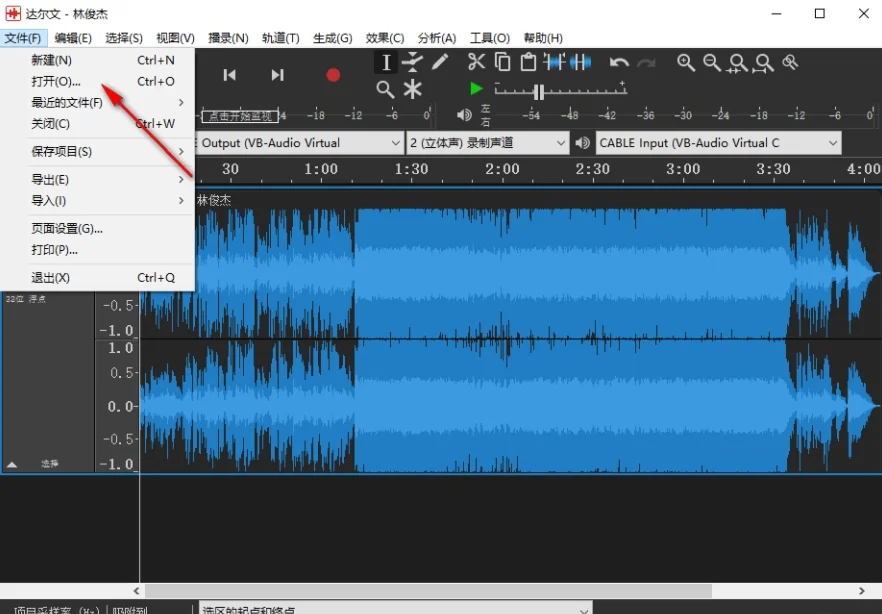Select the asterisk Multi-tool
The image size is (882, 614).
click(412, 89)
